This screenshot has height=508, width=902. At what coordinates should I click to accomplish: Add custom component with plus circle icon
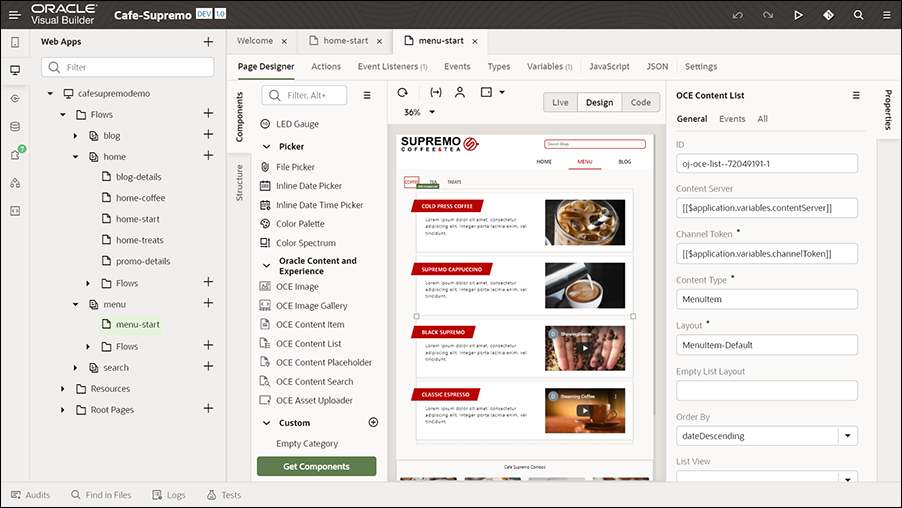pos(373,422)
